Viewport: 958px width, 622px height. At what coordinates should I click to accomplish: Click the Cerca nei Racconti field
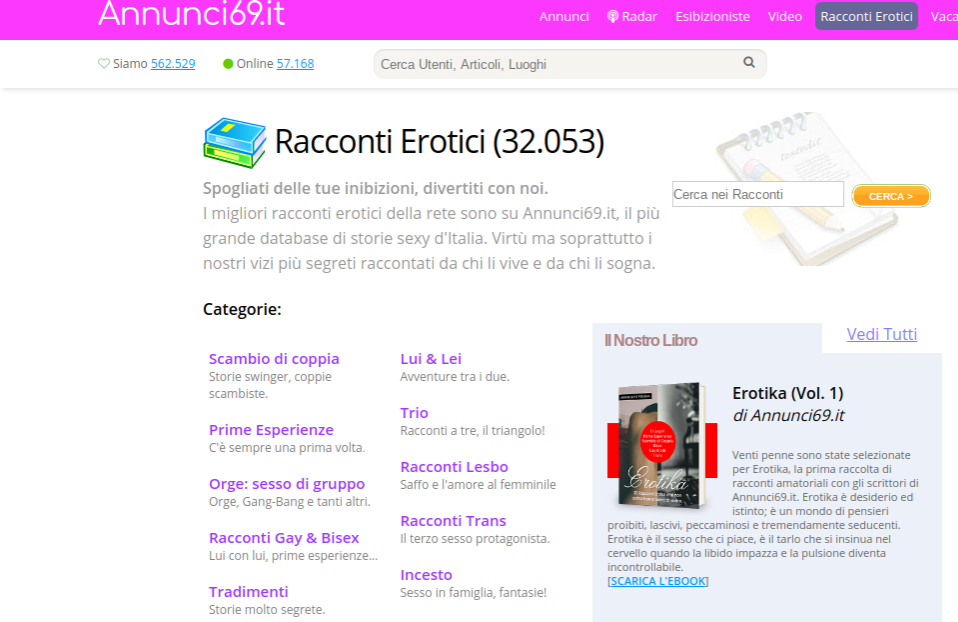757,195
